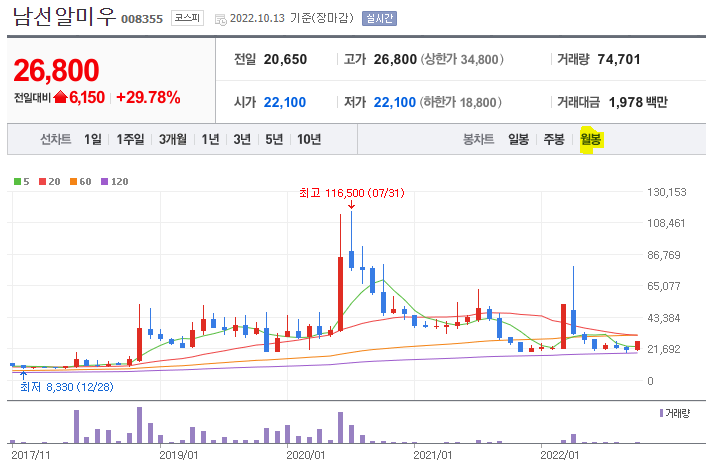This screenshot has height=470, width=706.
Task: Click the 상한가 34,800 upper limit text
Action: (462, 59)
